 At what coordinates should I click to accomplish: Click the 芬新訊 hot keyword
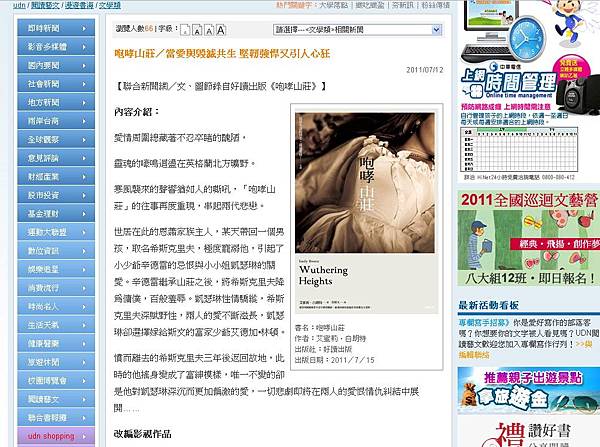(403, 5)
